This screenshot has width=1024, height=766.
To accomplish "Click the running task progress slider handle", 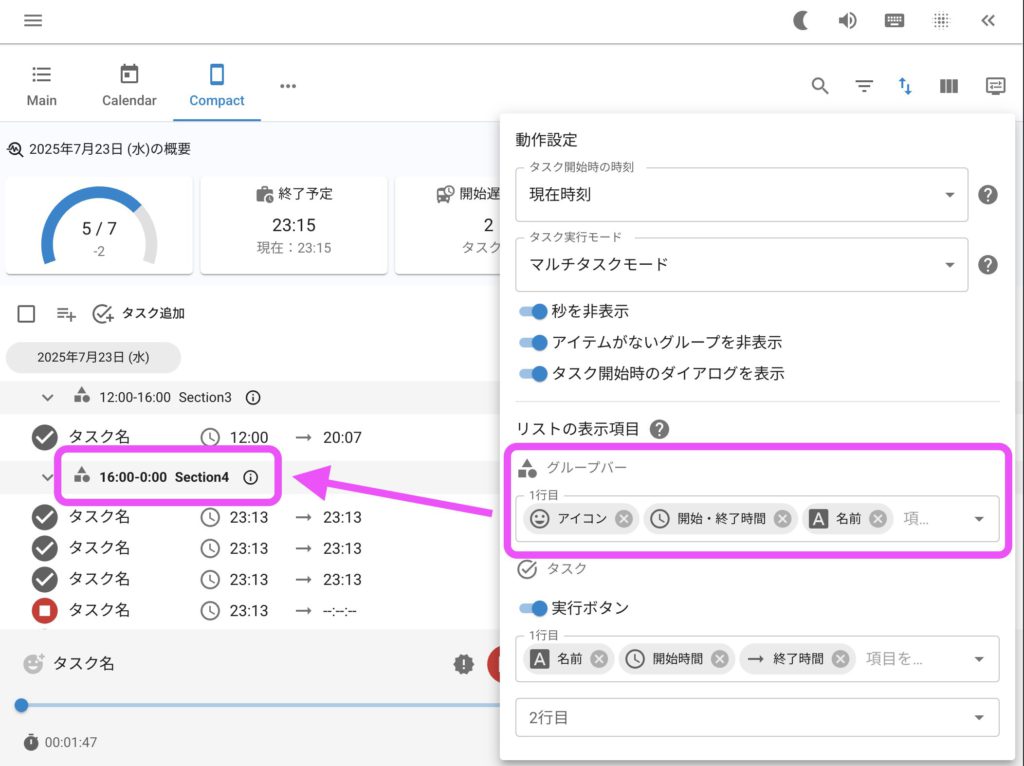I will click(22, 705).
